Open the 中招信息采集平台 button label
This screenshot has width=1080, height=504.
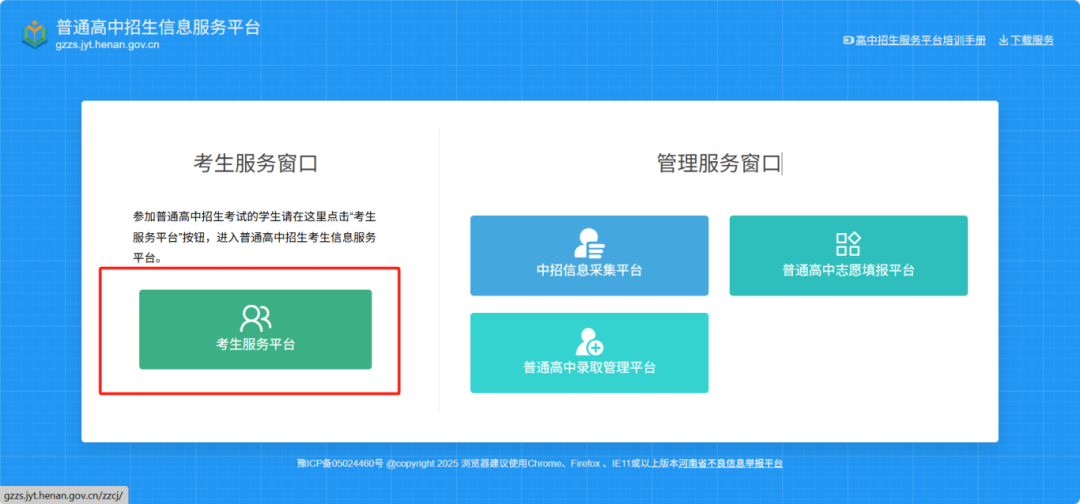pos(589,270)
